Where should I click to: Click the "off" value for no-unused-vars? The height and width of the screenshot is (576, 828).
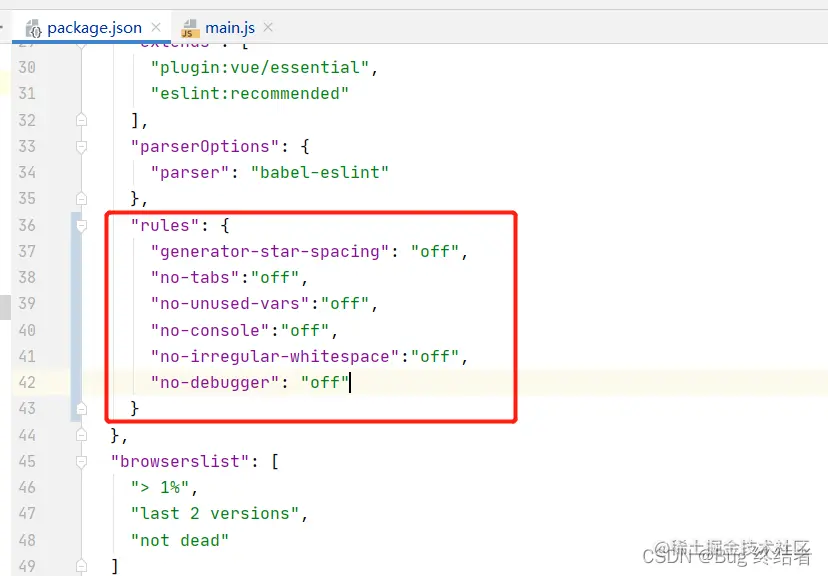coord(345,304)
